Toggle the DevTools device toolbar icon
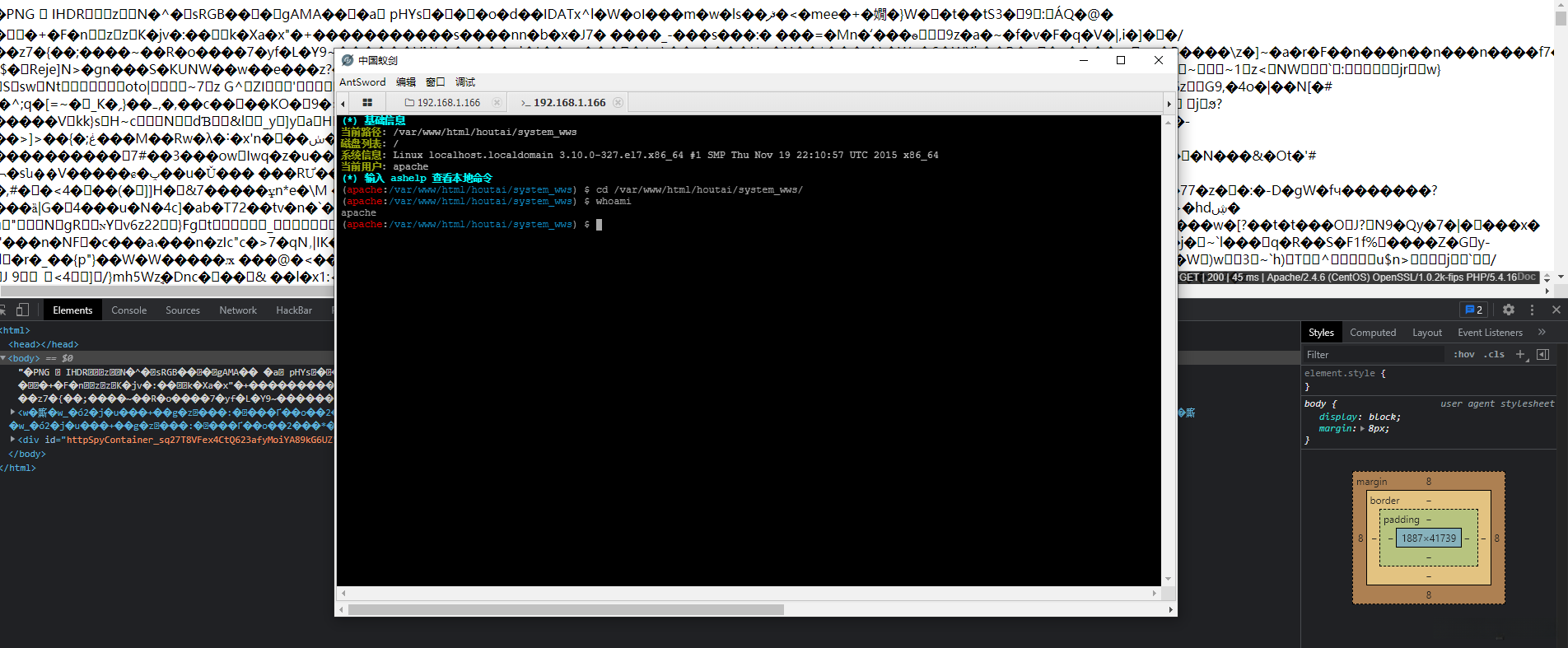 (x=22, y=310)
